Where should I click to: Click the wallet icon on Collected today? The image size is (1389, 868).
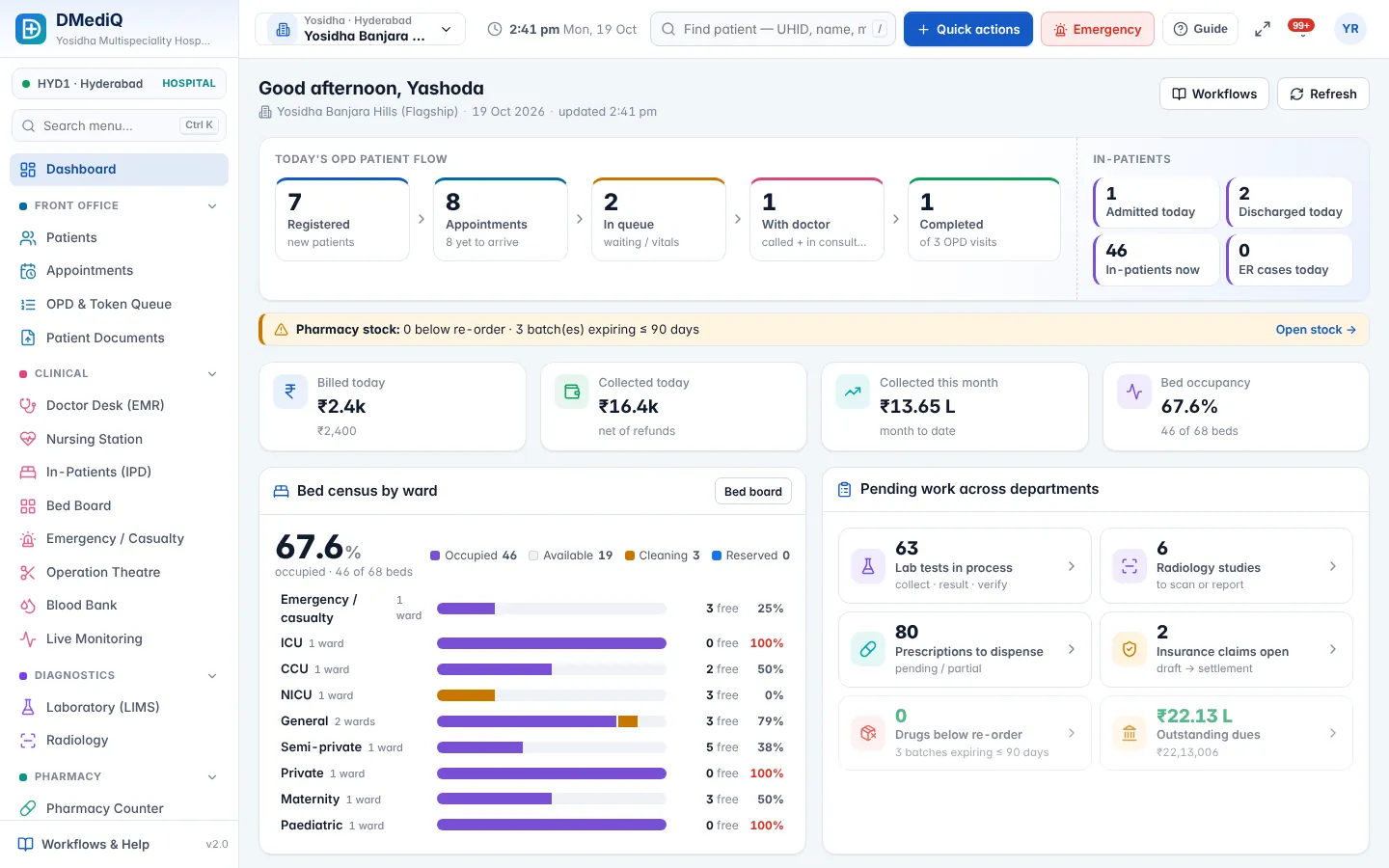point(572,392)
